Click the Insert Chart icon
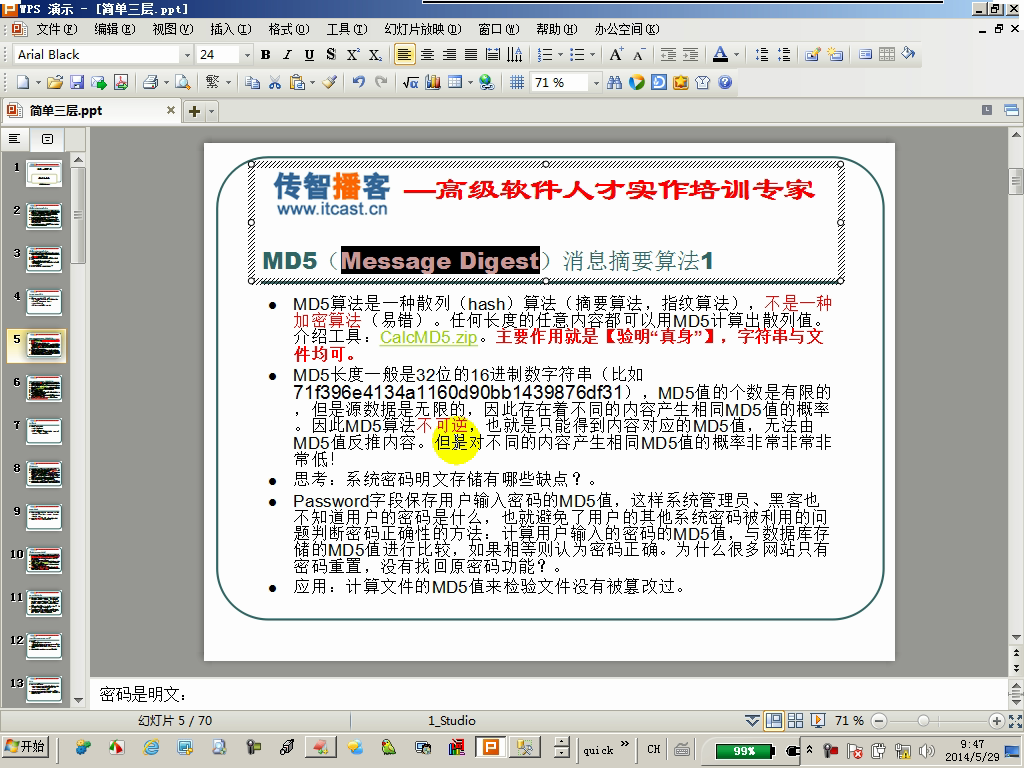Screen dimensions: 1024x768 [433, 82]
